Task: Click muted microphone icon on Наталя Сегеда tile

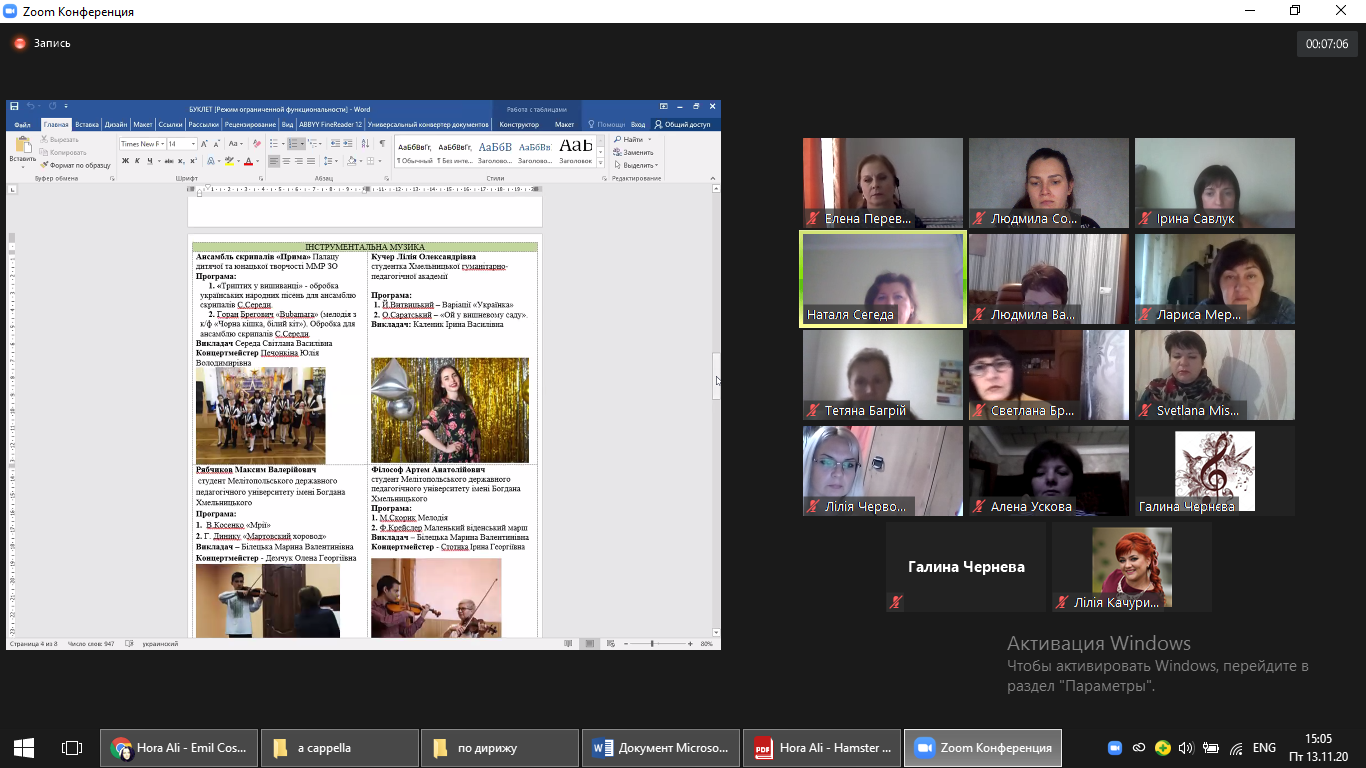Action: click(814, 315)
